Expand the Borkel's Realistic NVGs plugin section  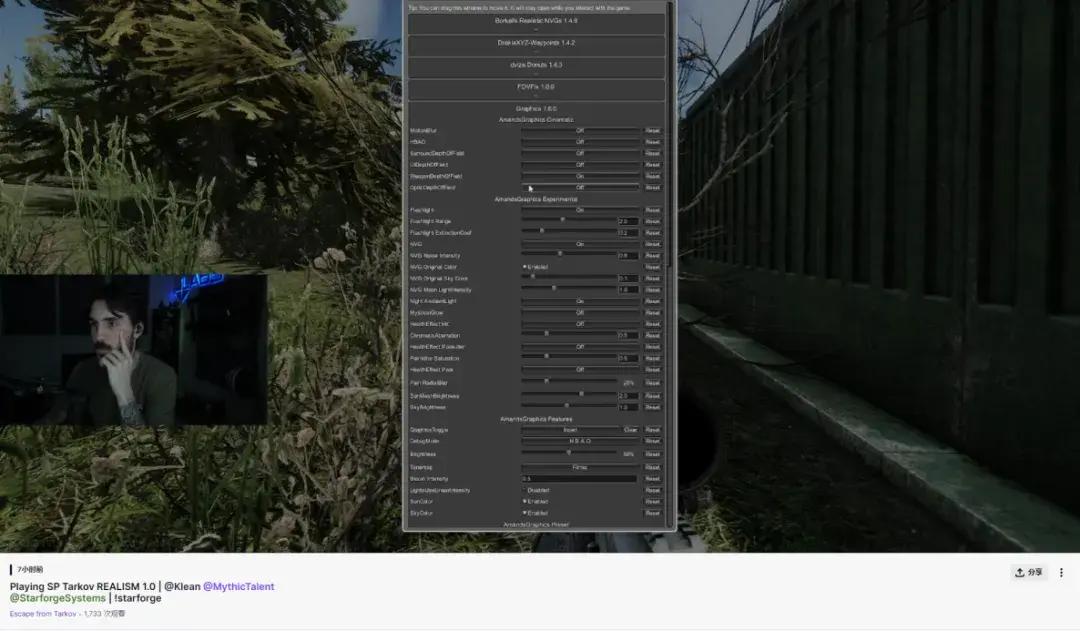point(536,20)
